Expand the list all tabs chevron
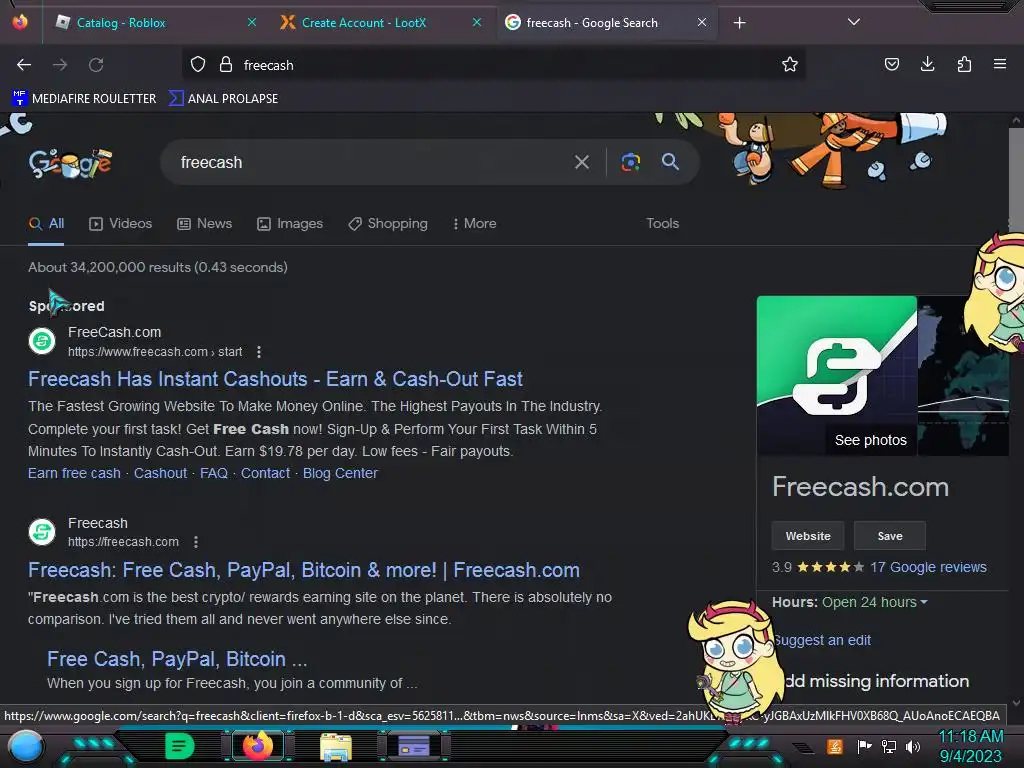 [x=854, y=22]
